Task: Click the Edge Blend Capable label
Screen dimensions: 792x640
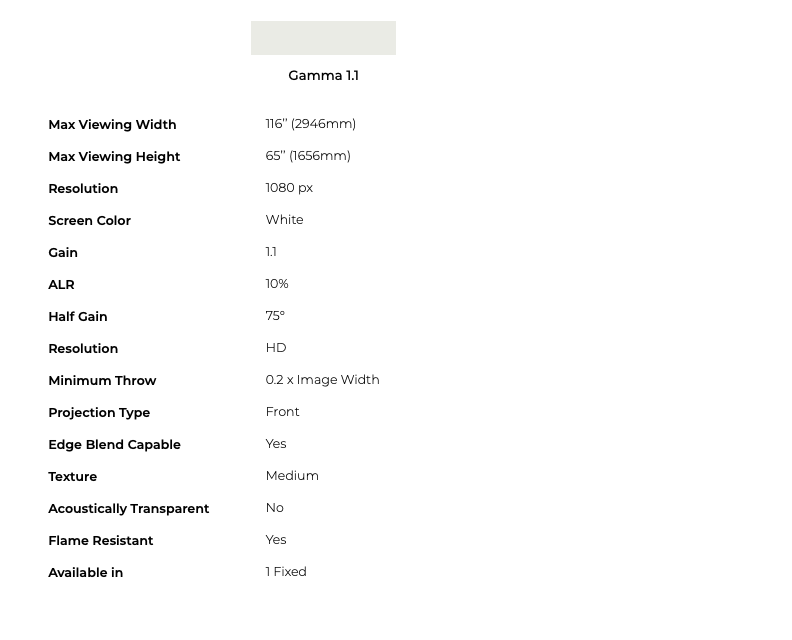Action: tap(114, 445)
